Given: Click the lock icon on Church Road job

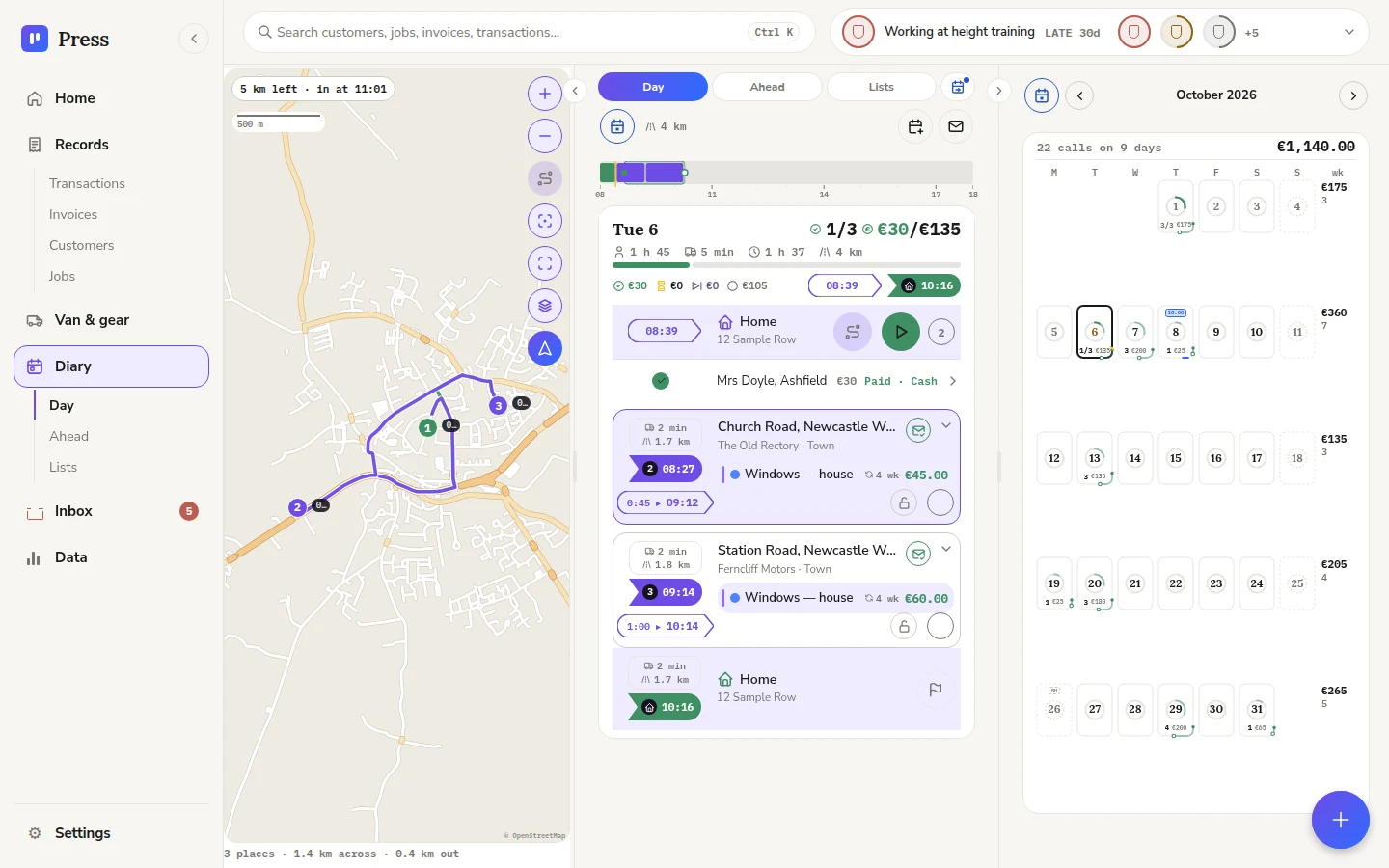Looking at the screenshot, I should click(x=904, y=502).
